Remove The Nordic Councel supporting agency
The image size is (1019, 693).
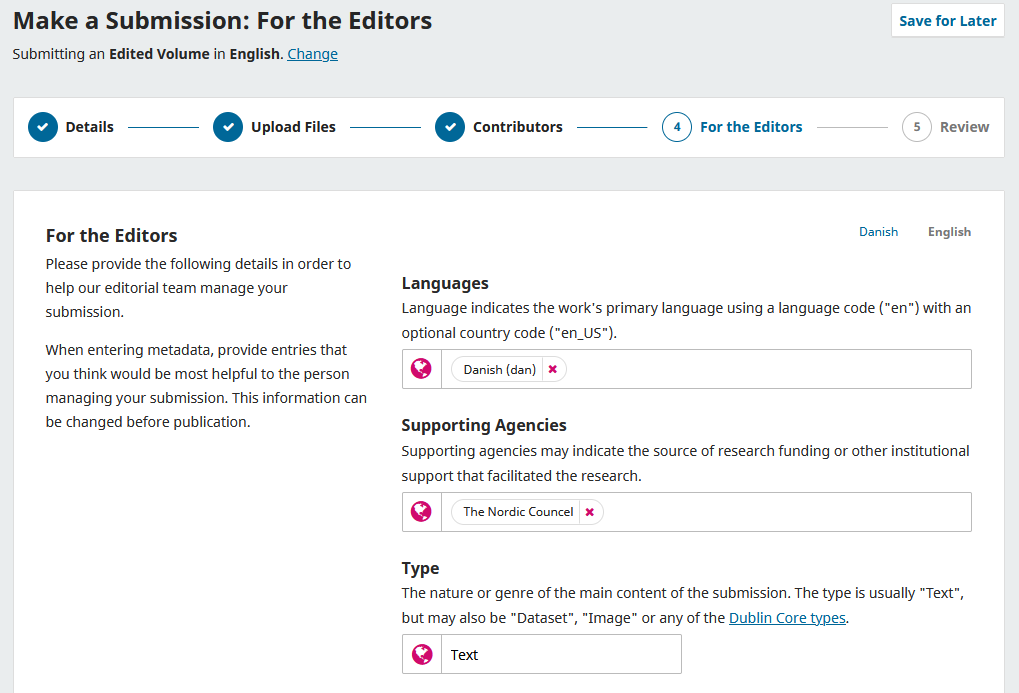tap(589, 511)
